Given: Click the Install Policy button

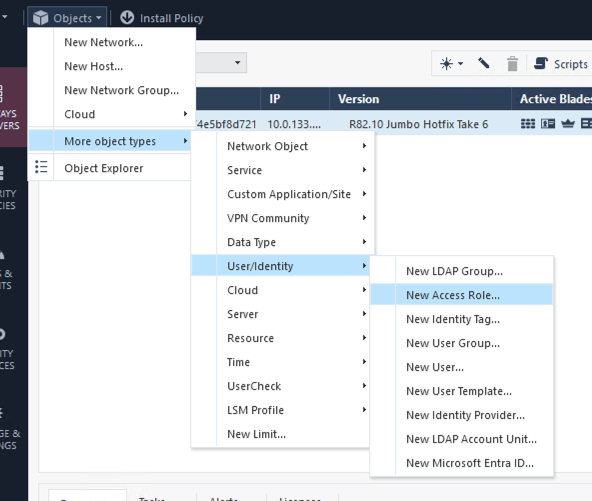Looking at the screenshot, I should click(162, 18).
